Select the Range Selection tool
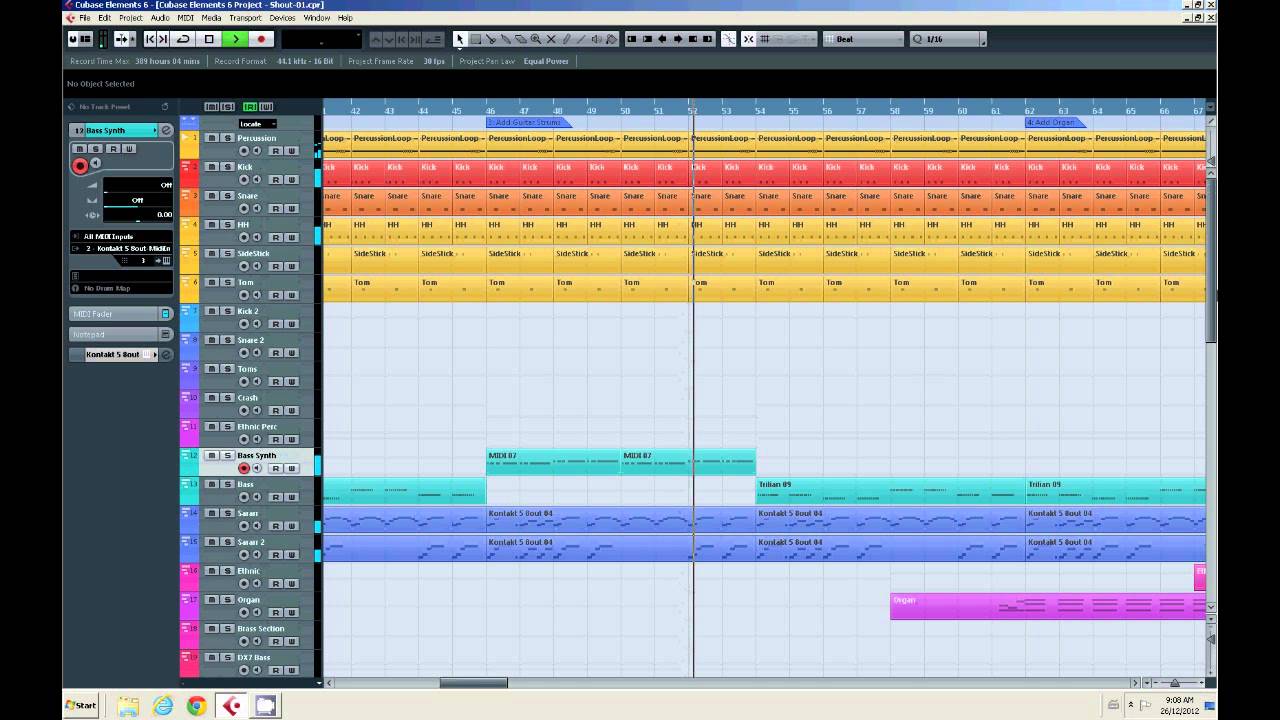The width and height of the screenshot is (1280, 720). [476, 39]
